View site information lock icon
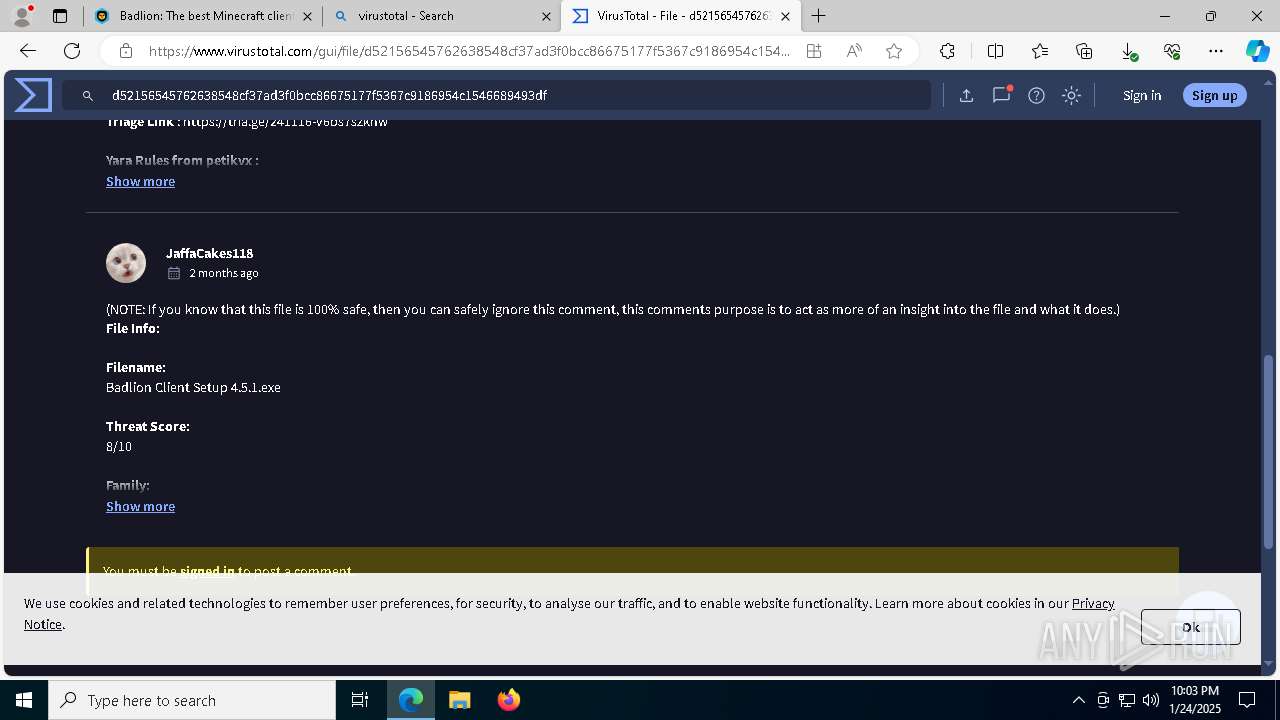Viewport: 1280px width, 720px height. point(125,51)
